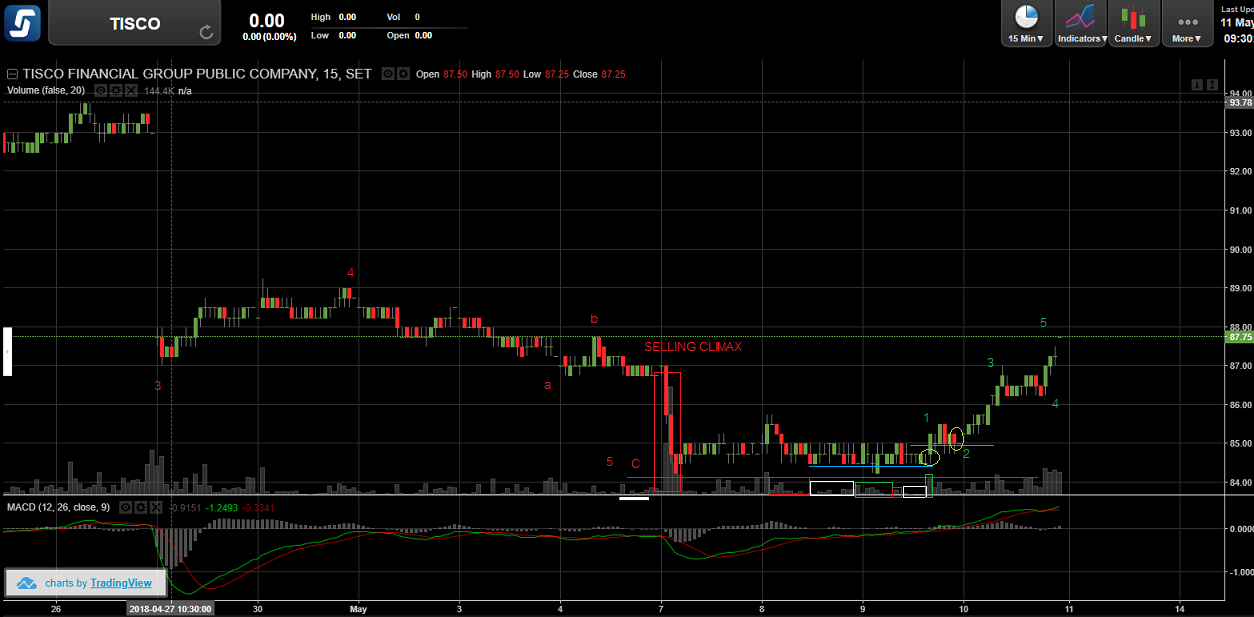Open the More options dropdown
Image resolution: width=1254 pixels, height=617 pixels.
click(1187, 23)
